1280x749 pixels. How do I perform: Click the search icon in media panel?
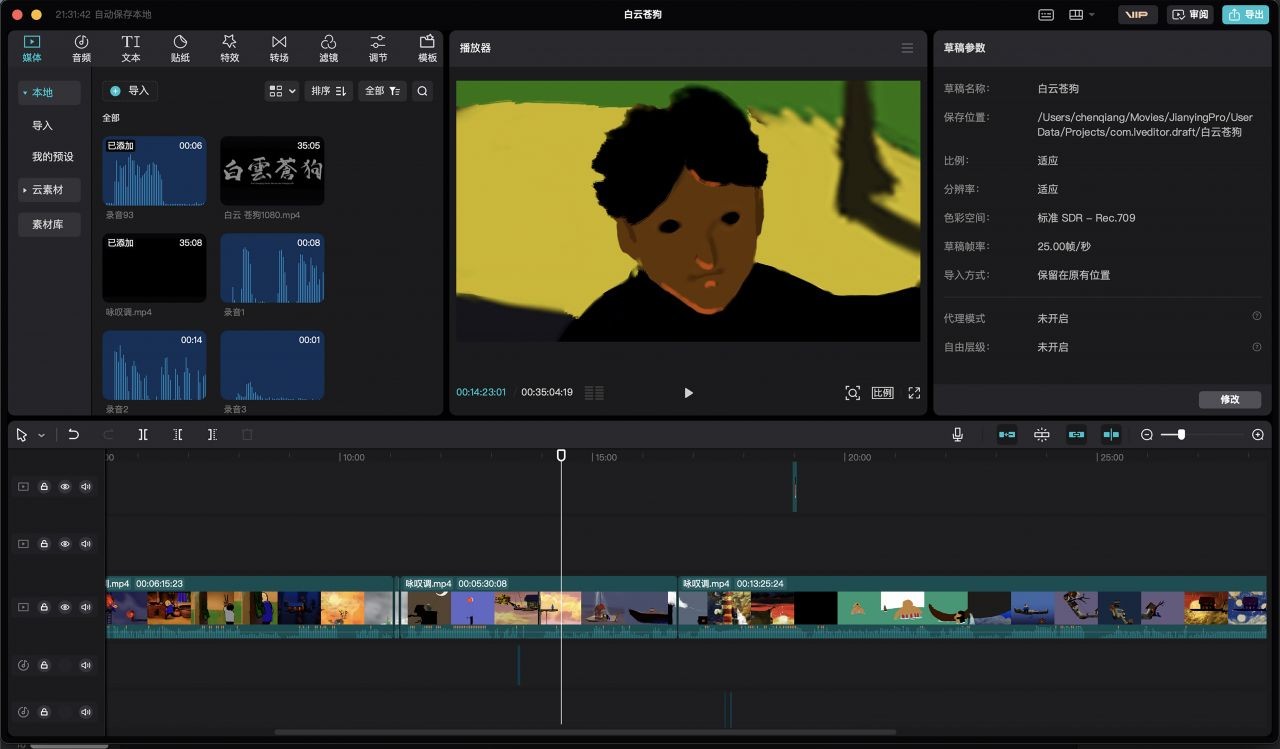point(423,91)
